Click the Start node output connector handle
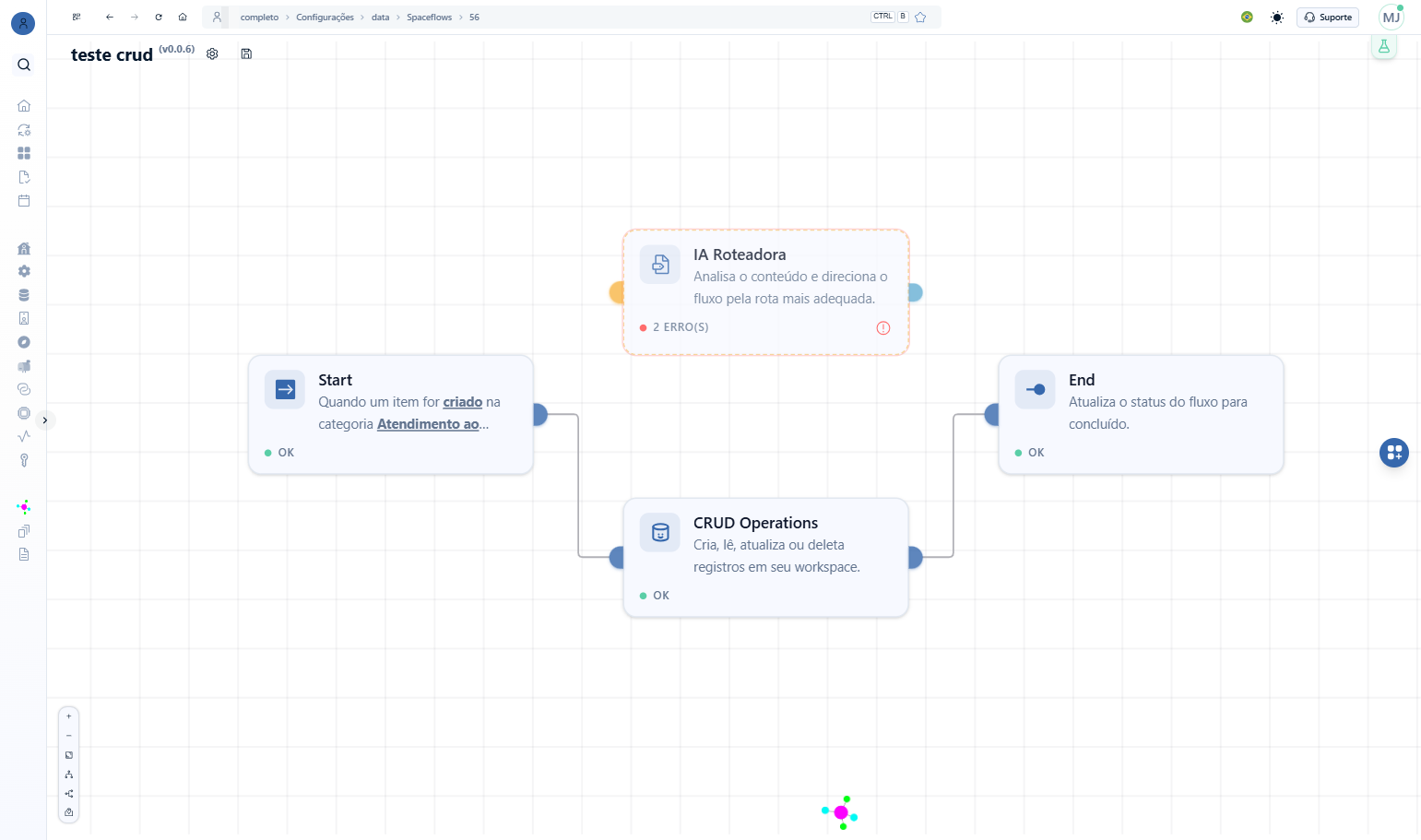The height and width of the screenshot is (840, 1421). coord(540,415)
